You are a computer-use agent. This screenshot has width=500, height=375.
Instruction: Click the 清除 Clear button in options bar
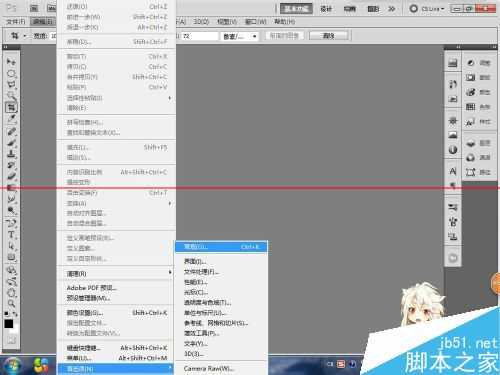329,36
